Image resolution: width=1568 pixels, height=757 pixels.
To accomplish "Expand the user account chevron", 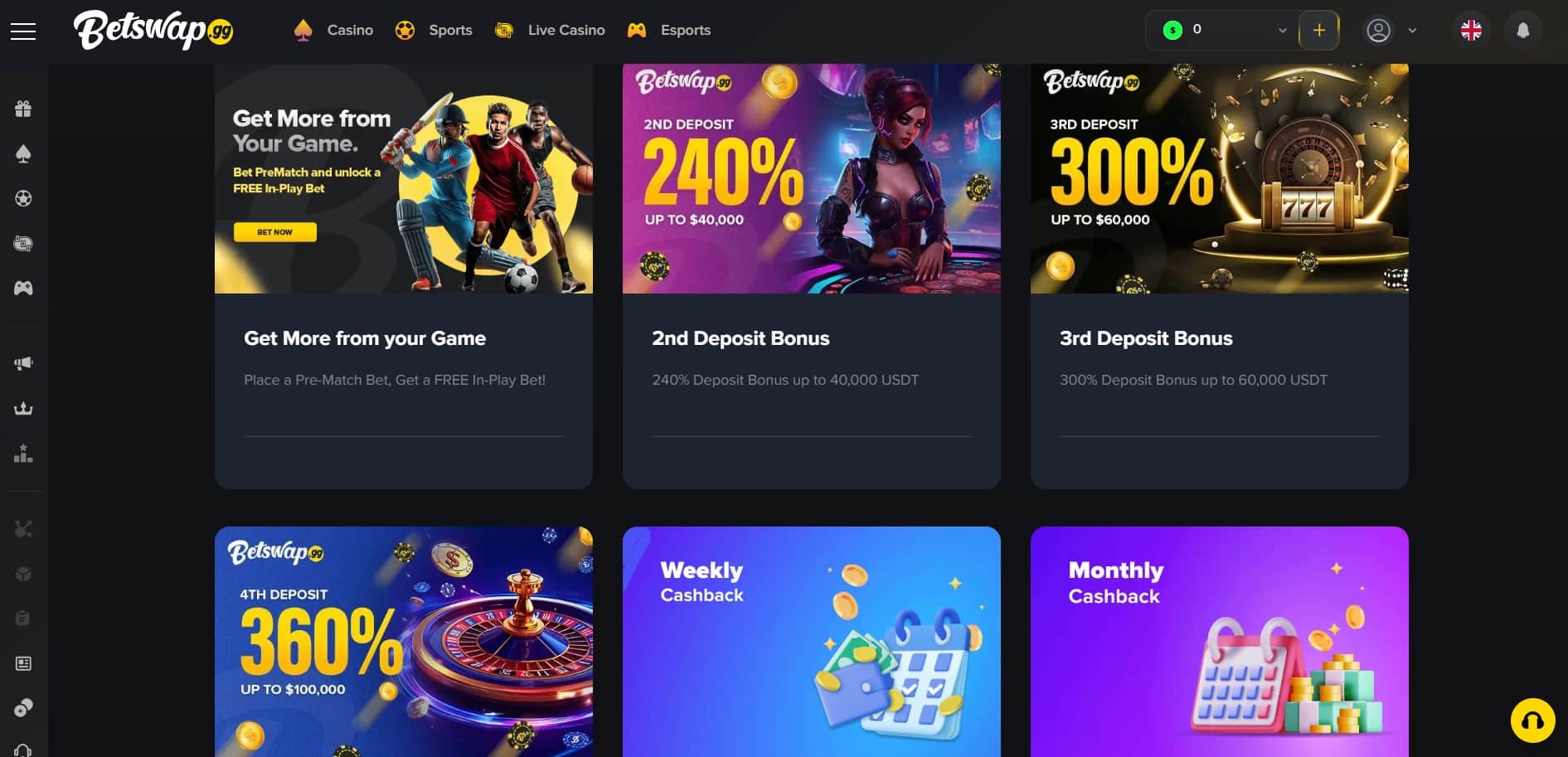I will [1412, 31].
